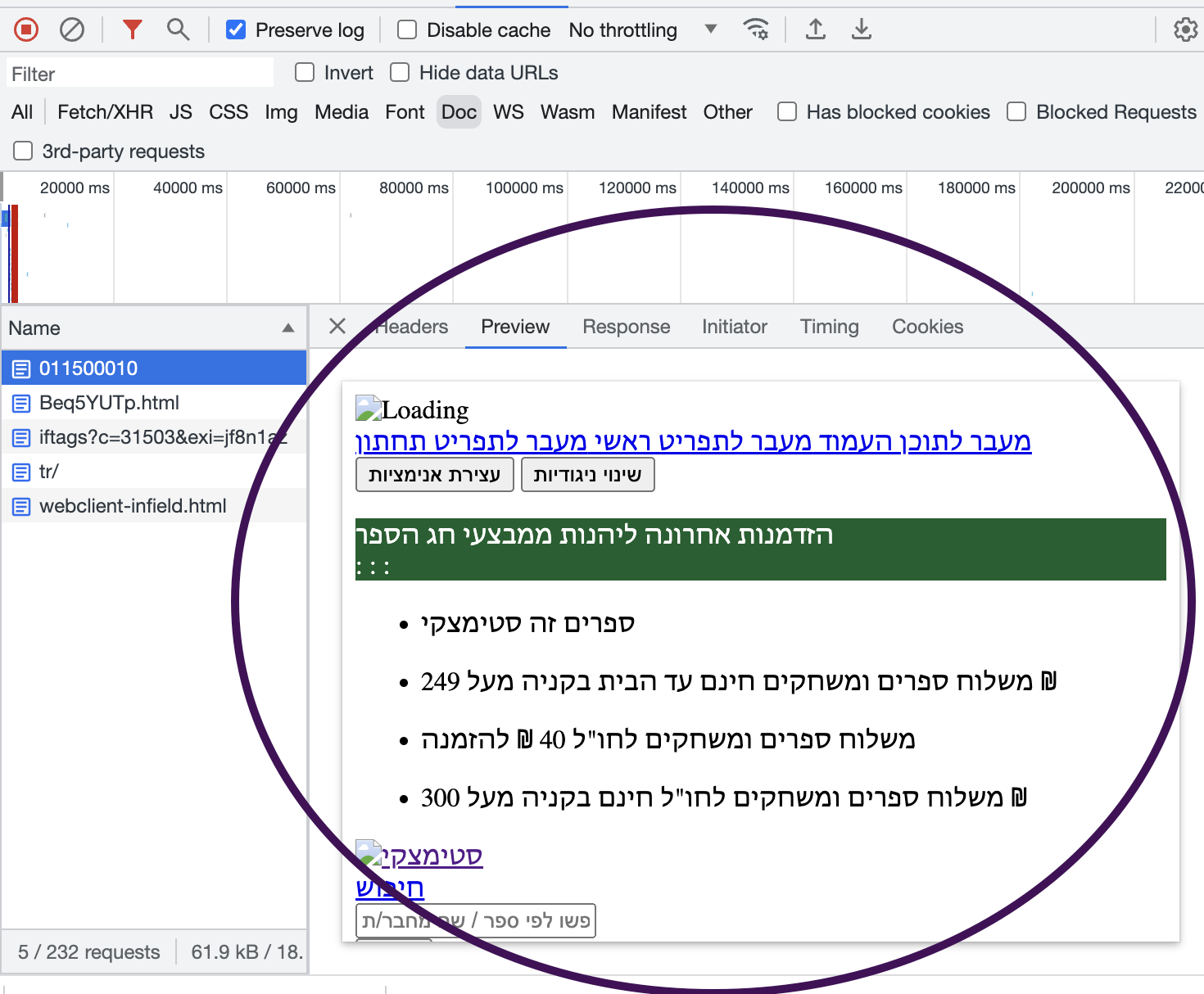Screen dimensions: 1204x994
Task: Open network settings gear
Action: (1185, 30)
